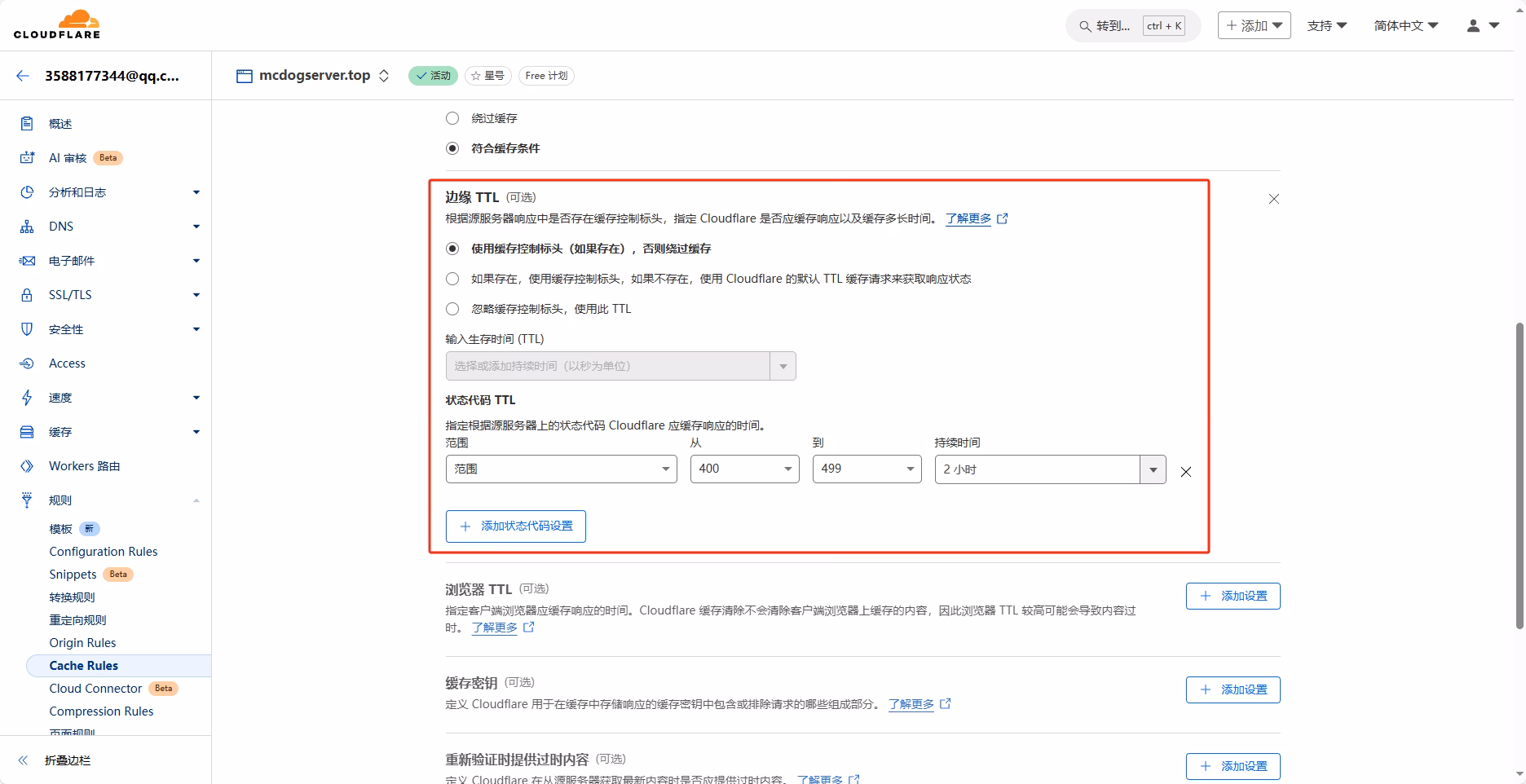Screen dimensions: 1526x784
Task: Remove the 边缘 TTL setting with X
Action: [1273, 199]
